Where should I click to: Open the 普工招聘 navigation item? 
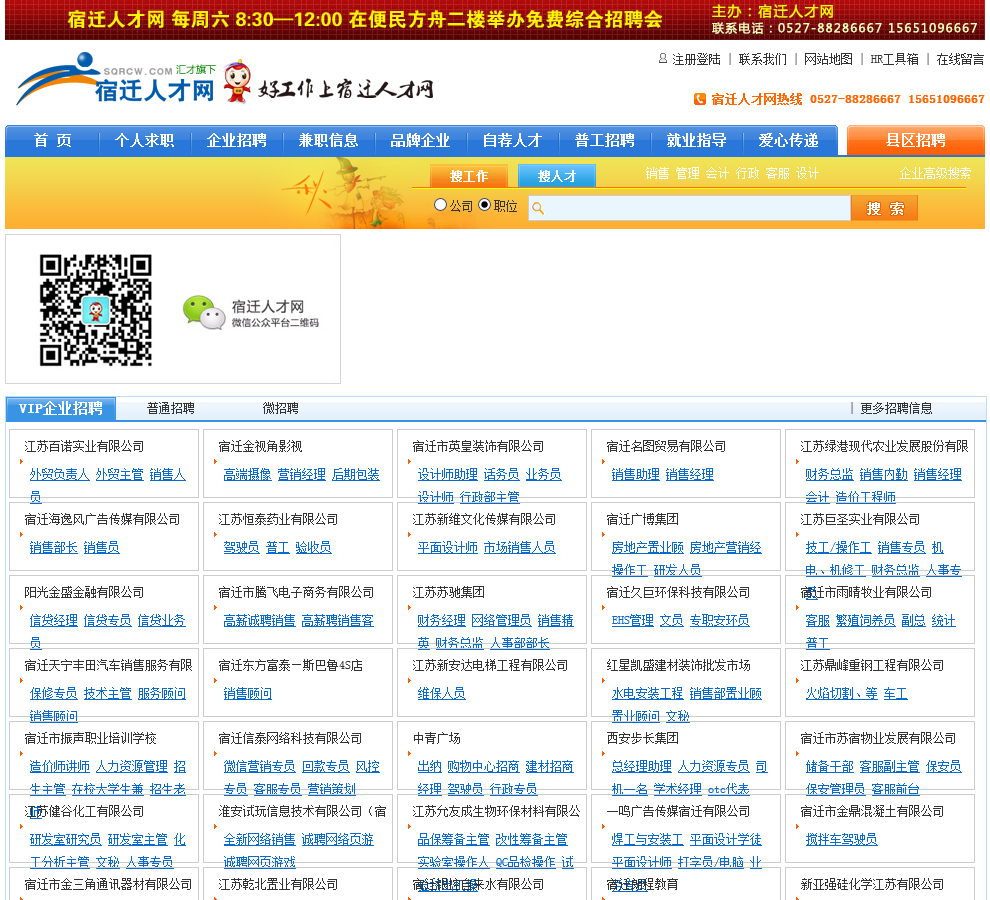tap(604, 140)
